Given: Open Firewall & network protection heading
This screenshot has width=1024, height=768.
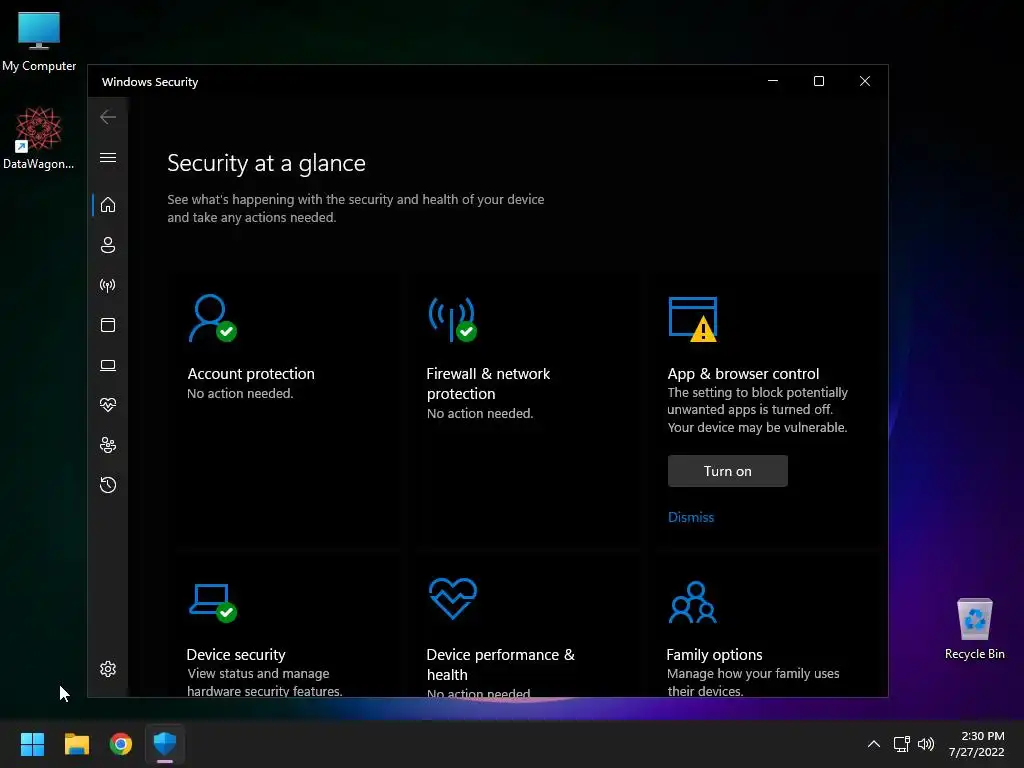Looking at the screenshot, I should click(x=488, y=383).
